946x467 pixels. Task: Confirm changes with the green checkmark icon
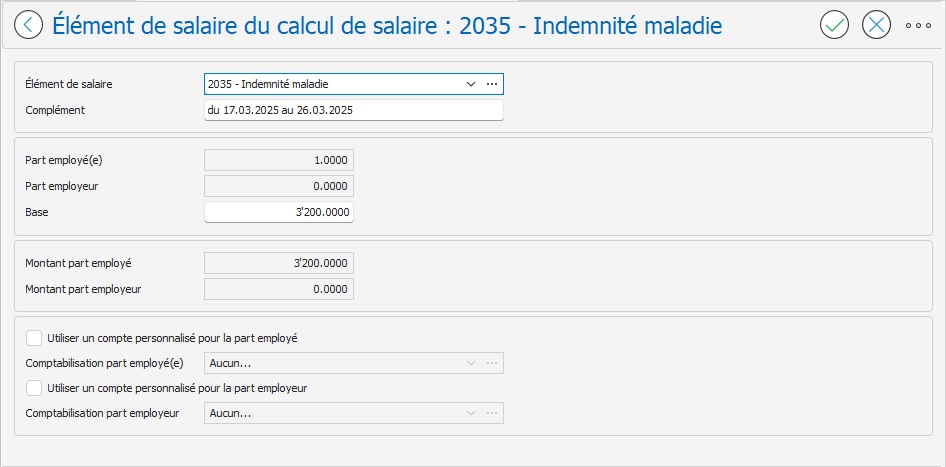834,25
